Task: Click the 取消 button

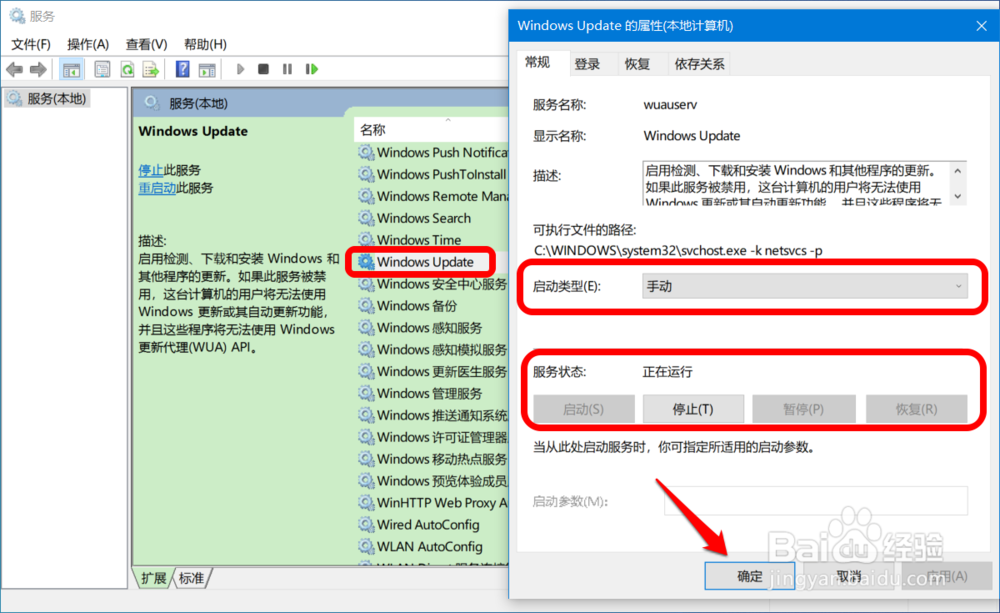Action: [849, 576]
